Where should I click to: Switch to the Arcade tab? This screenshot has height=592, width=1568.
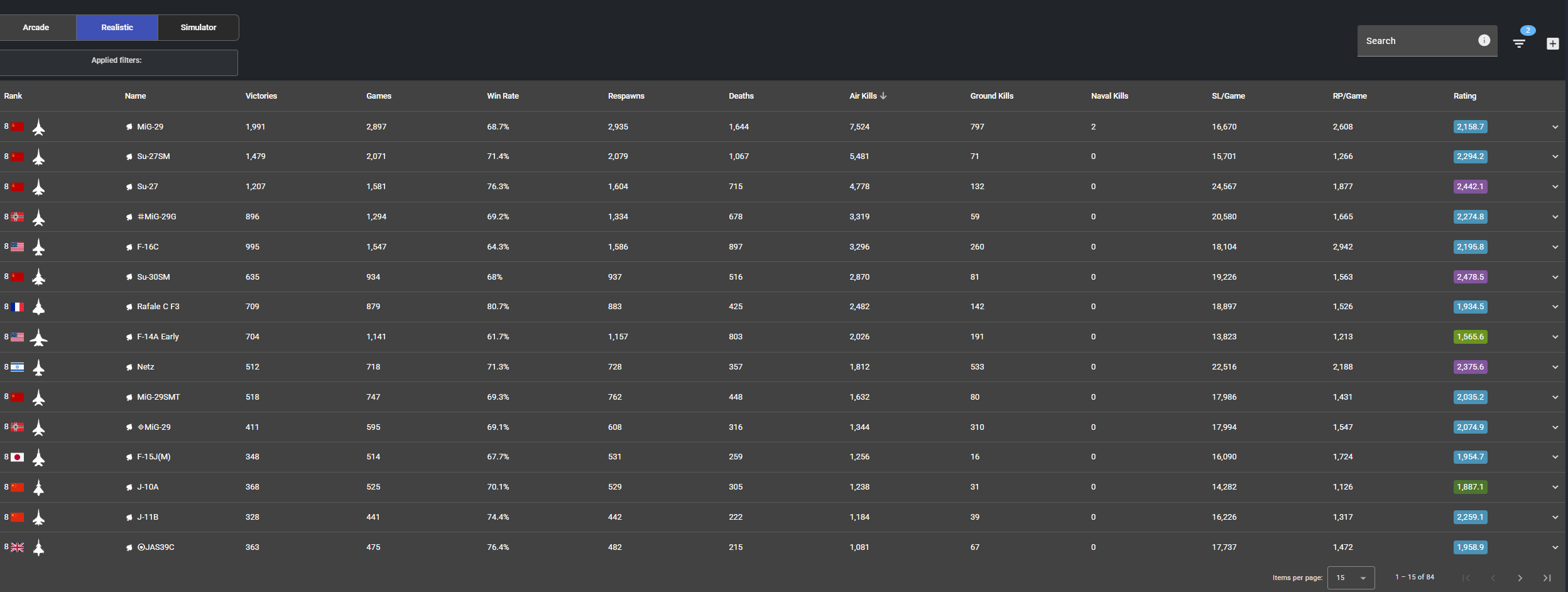(x=36, y=28)
